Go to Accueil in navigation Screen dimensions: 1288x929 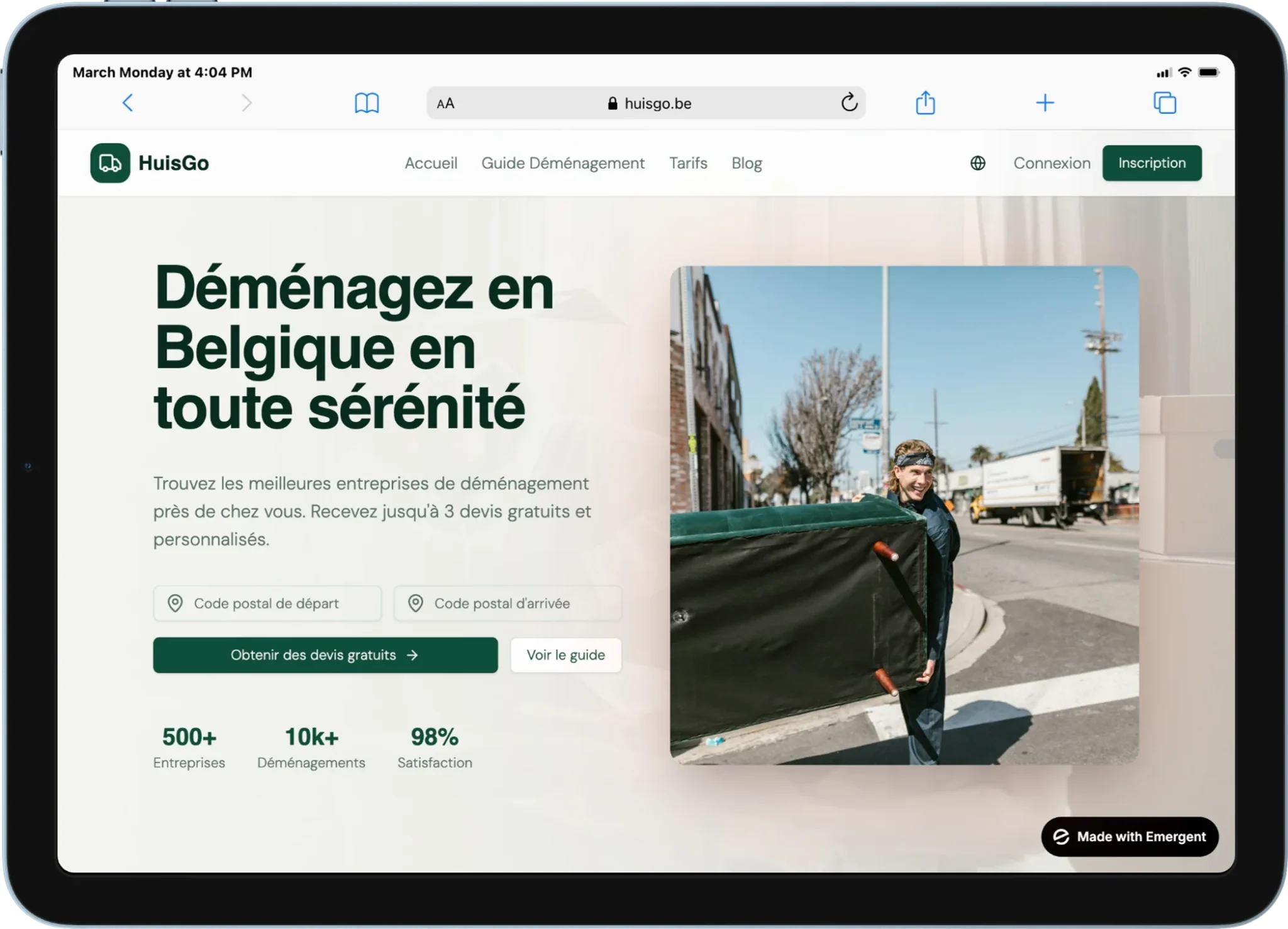(x=431, y=163)
